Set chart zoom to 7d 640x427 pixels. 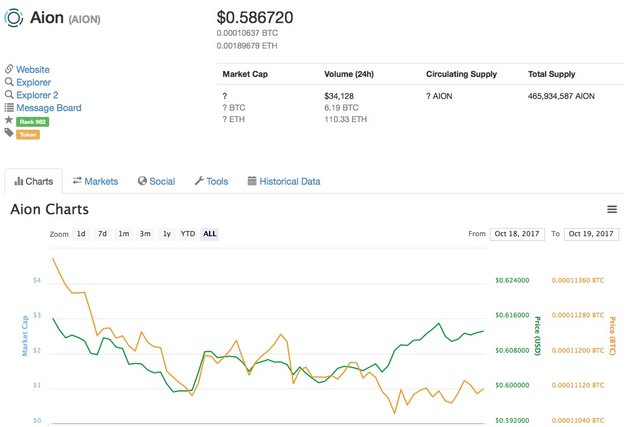click(x=102, y=234)
